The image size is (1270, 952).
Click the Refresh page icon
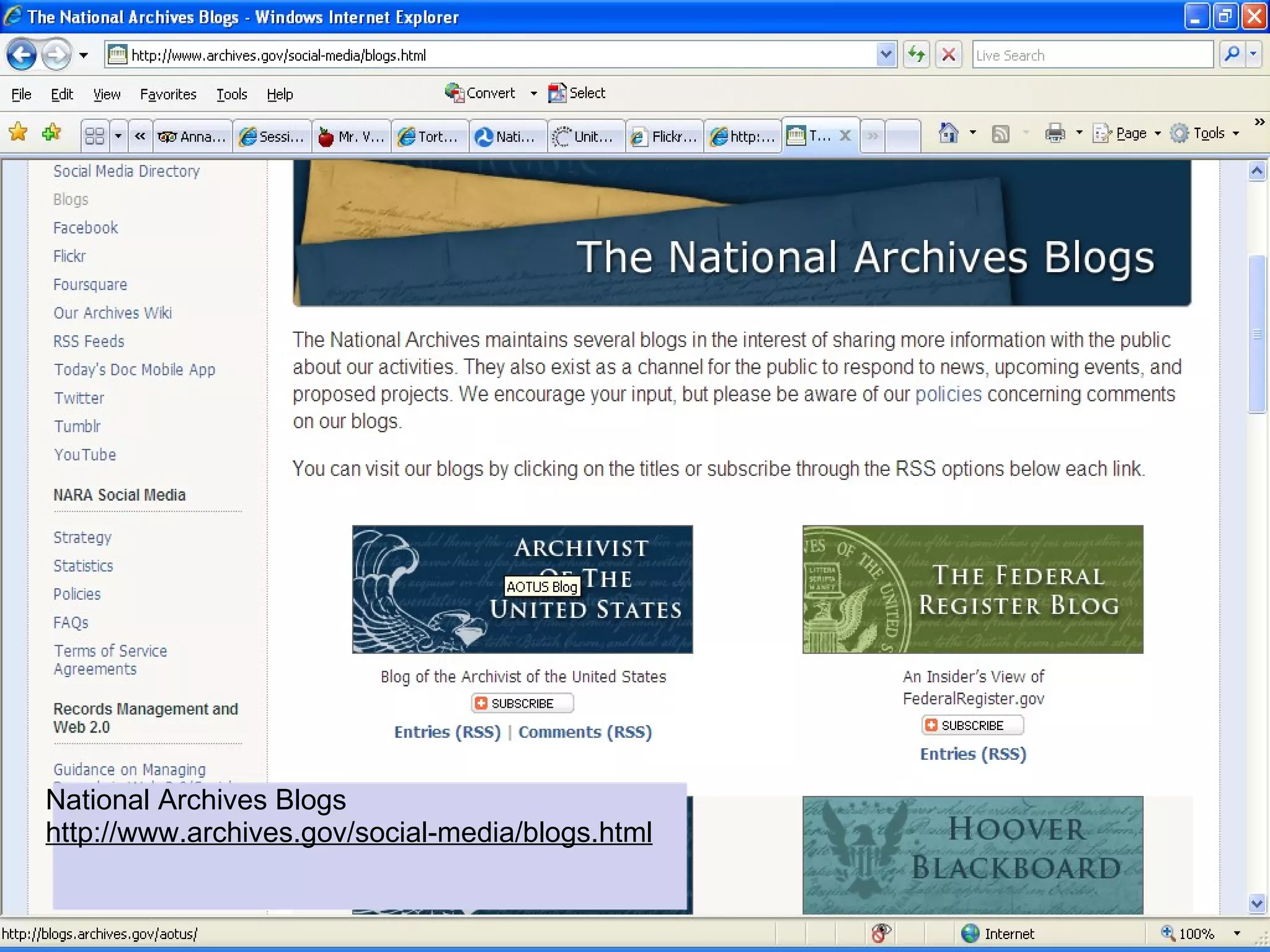coord(917,55)
